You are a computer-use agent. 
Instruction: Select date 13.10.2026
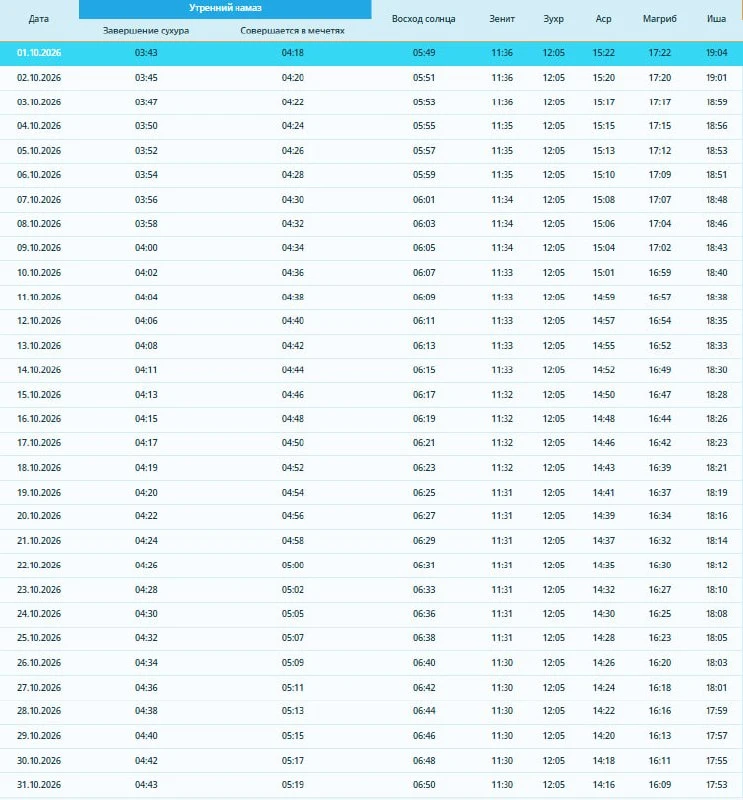[39, 345]
